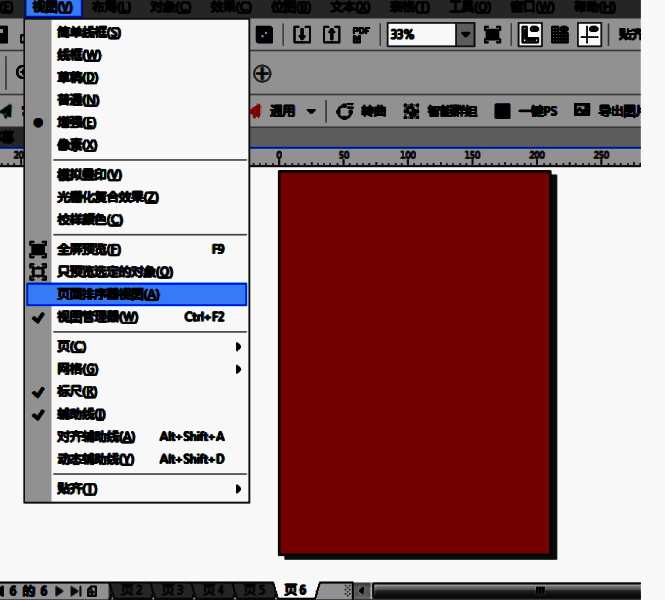Toggle the 标尺(R) rulers option
This screenshot has width=665, height=600.
pyautogui.click(x=78, y=392)
